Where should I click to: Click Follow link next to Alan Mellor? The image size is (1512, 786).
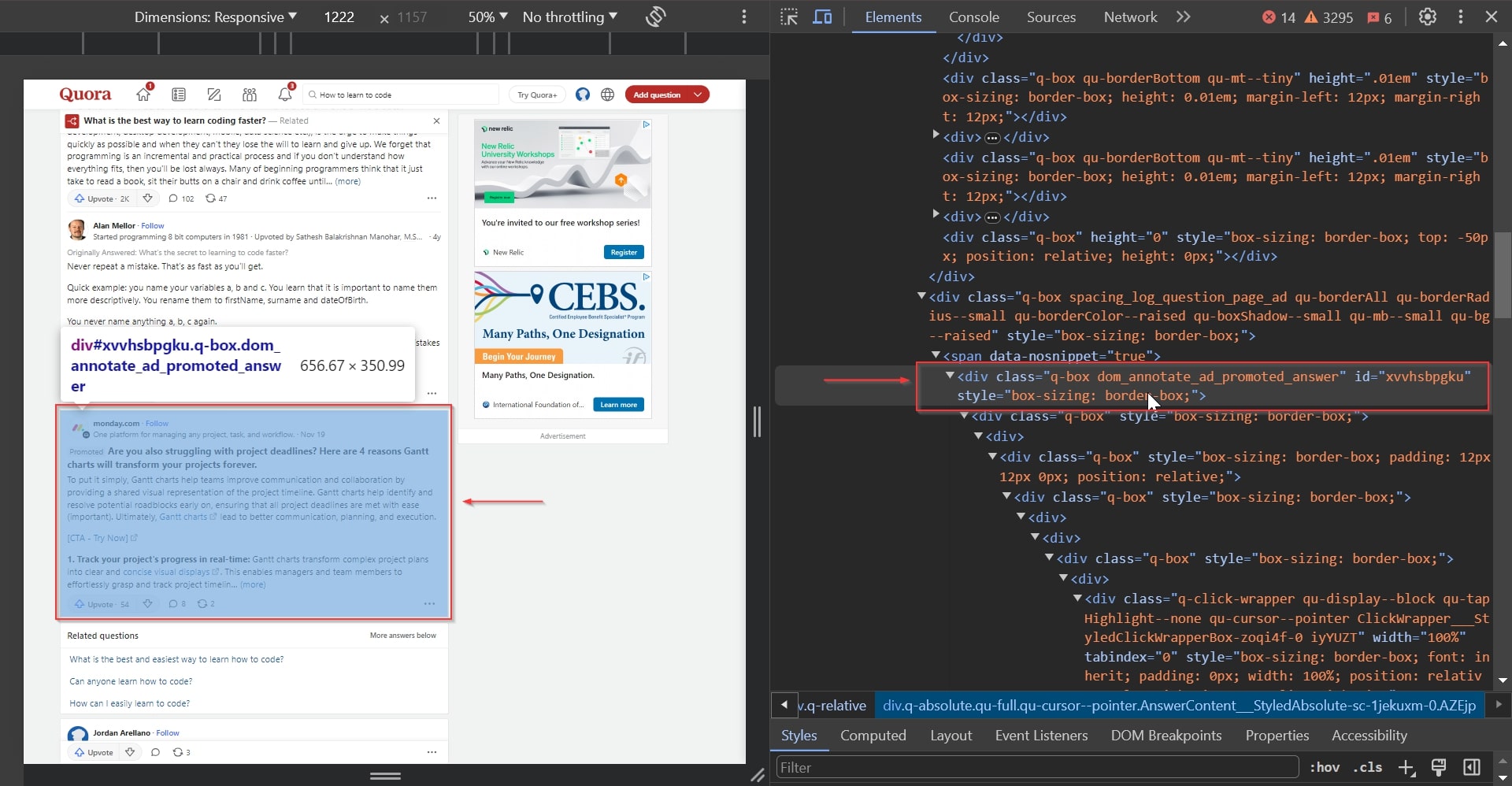point(153,225)
